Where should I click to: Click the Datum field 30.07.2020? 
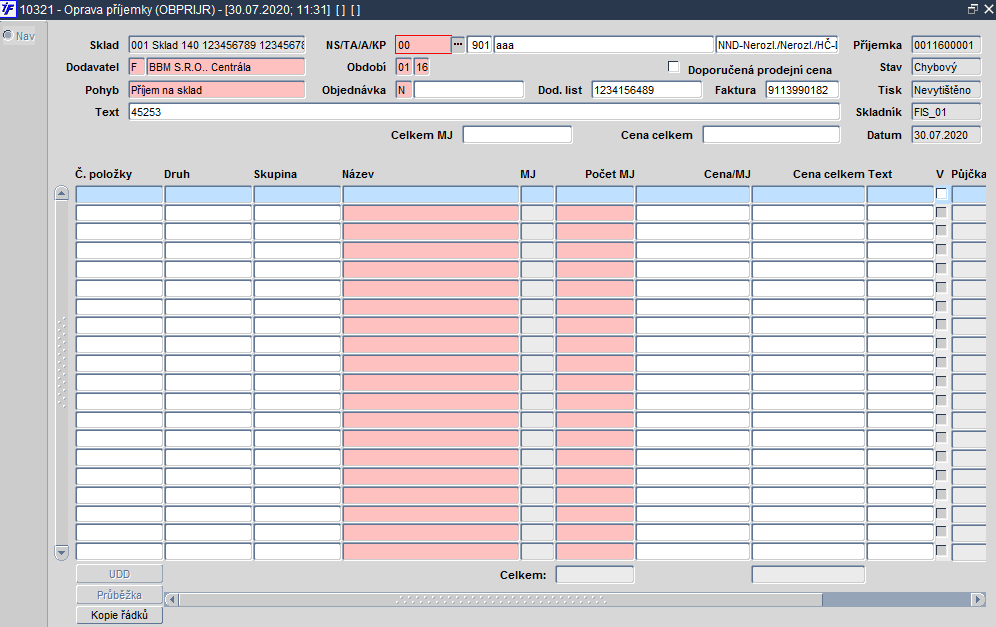point(946,135)
